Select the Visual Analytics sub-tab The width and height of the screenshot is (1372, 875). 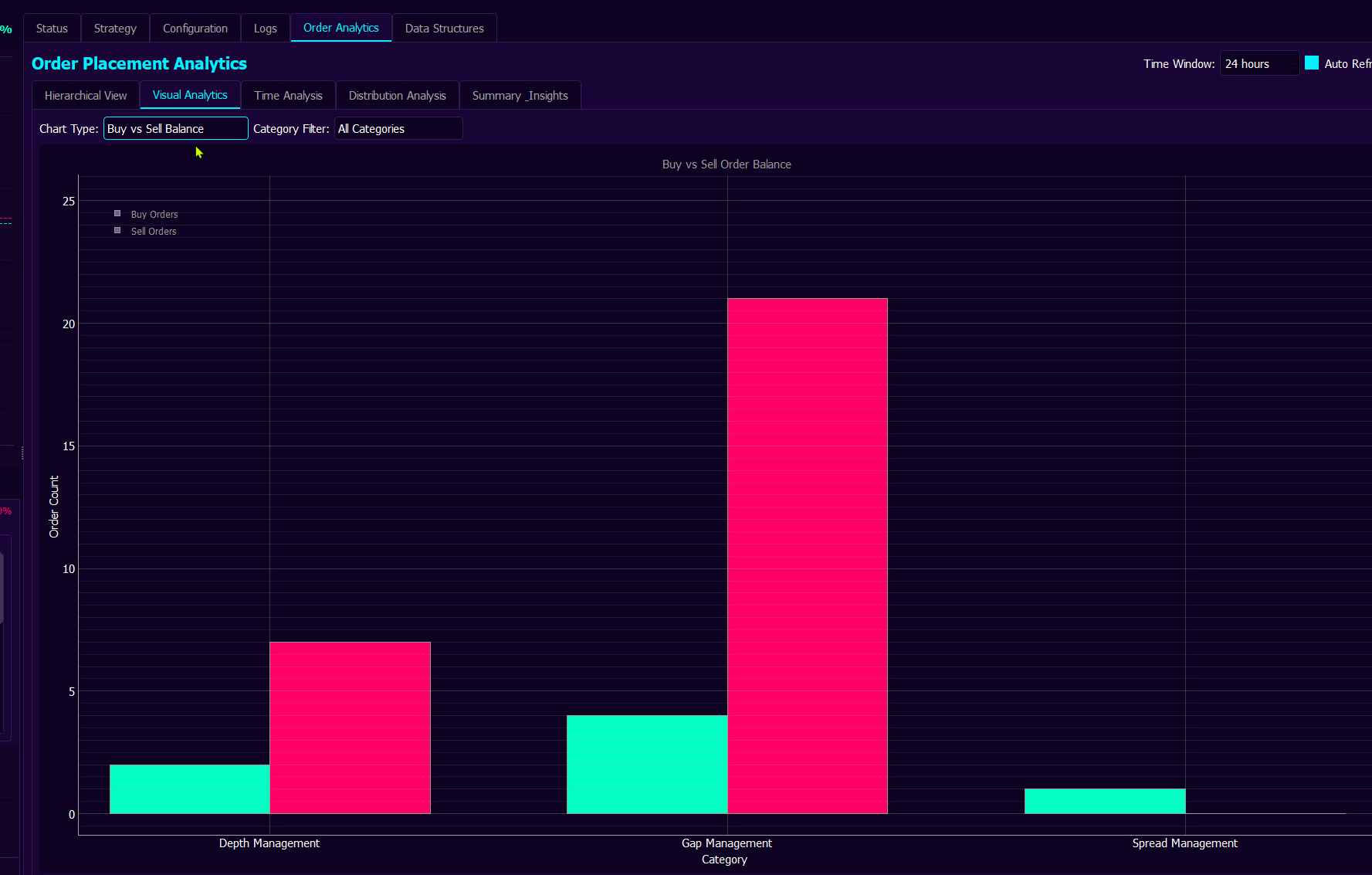pyautogui.click(x=190, y=95)
